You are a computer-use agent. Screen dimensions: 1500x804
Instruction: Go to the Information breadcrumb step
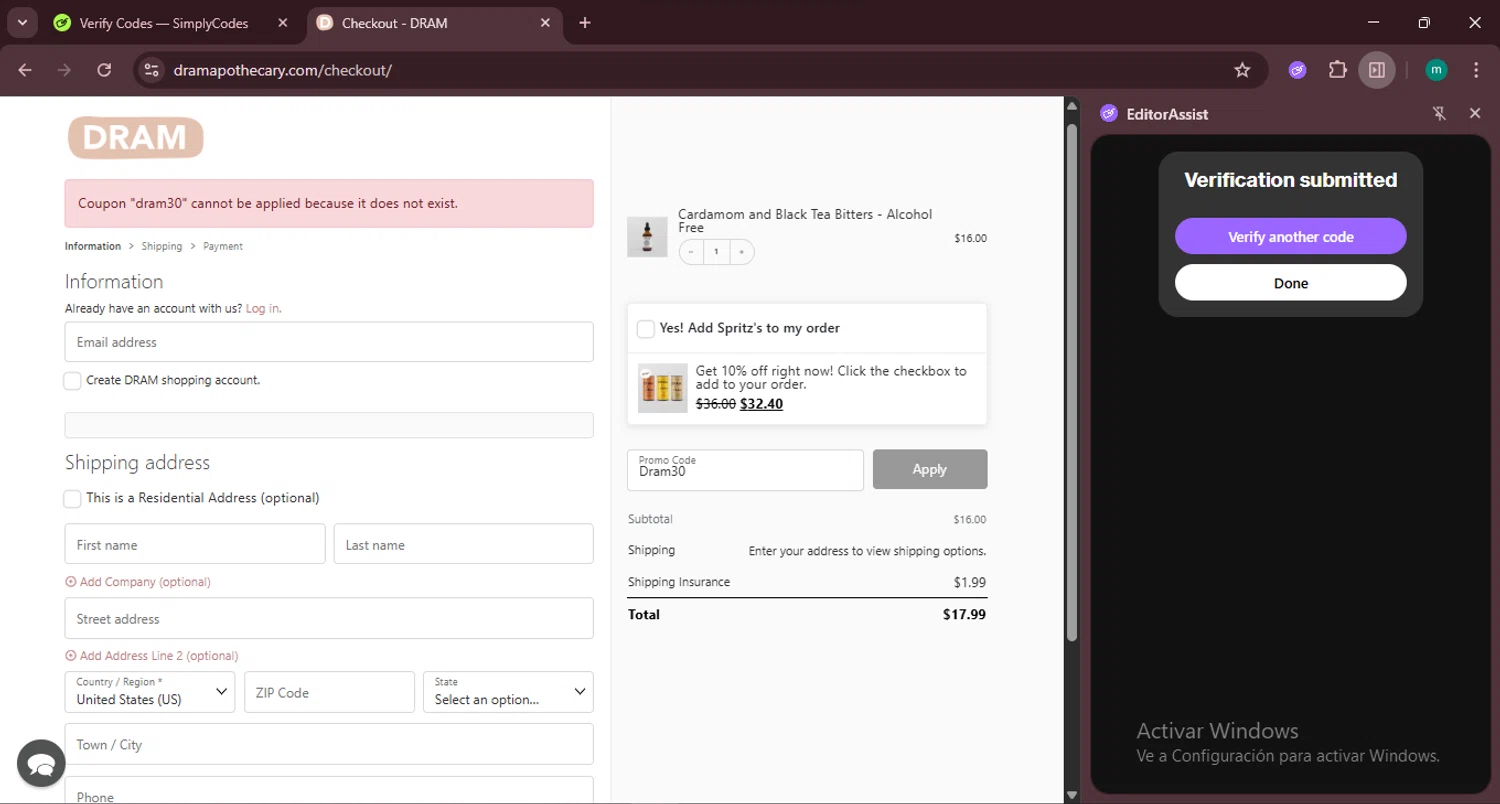[93, 246]
